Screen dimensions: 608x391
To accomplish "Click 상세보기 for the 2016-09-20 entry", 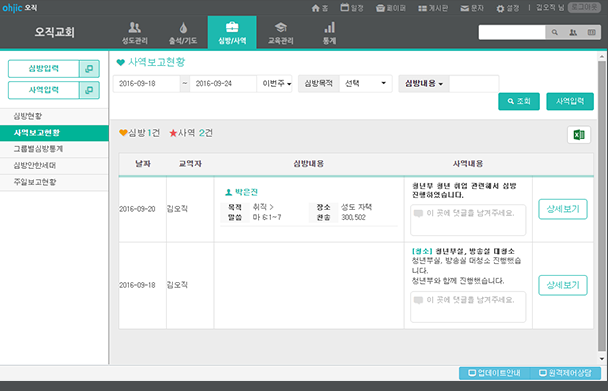I will 563,209.
